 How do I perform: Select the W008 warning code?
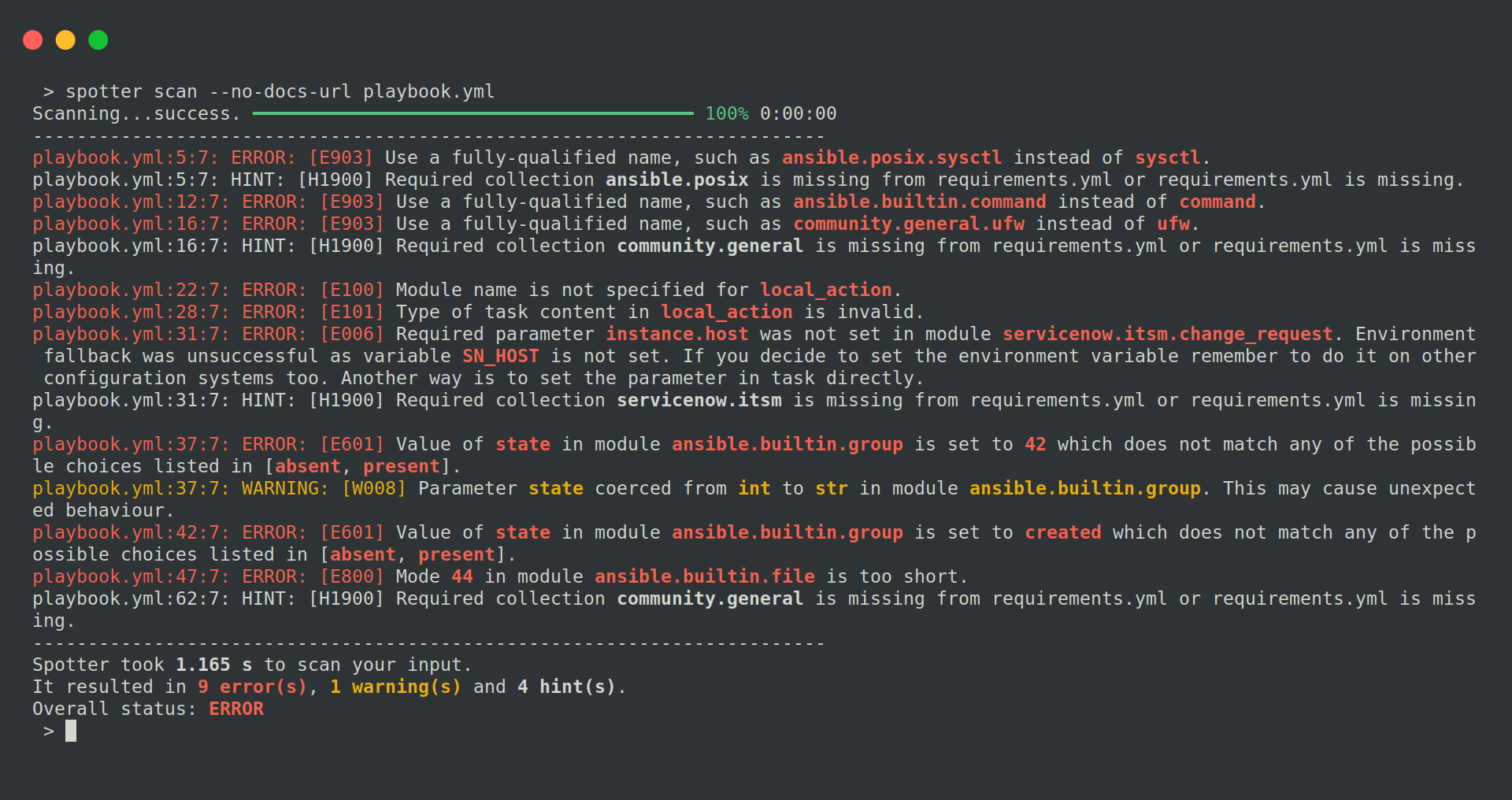coord(373,489)
